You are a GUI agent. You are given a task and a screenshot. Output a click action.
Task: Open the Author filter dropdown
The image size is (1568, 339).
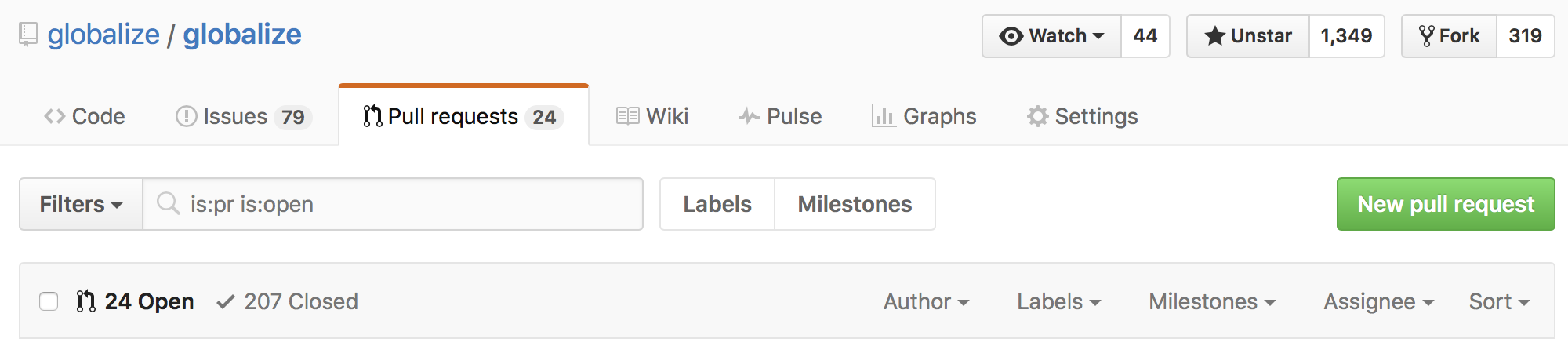click(926, 301)
